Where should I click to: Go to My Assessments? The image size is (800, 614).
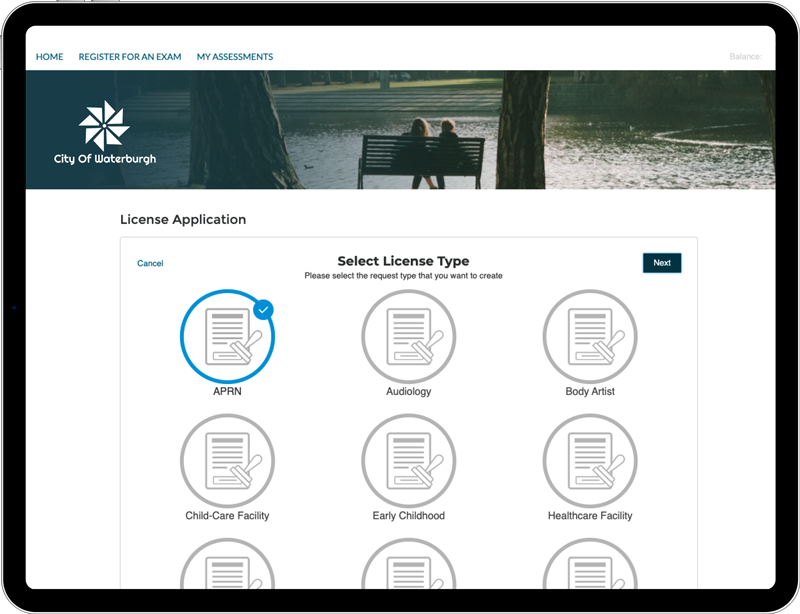[x=235, y=57]
